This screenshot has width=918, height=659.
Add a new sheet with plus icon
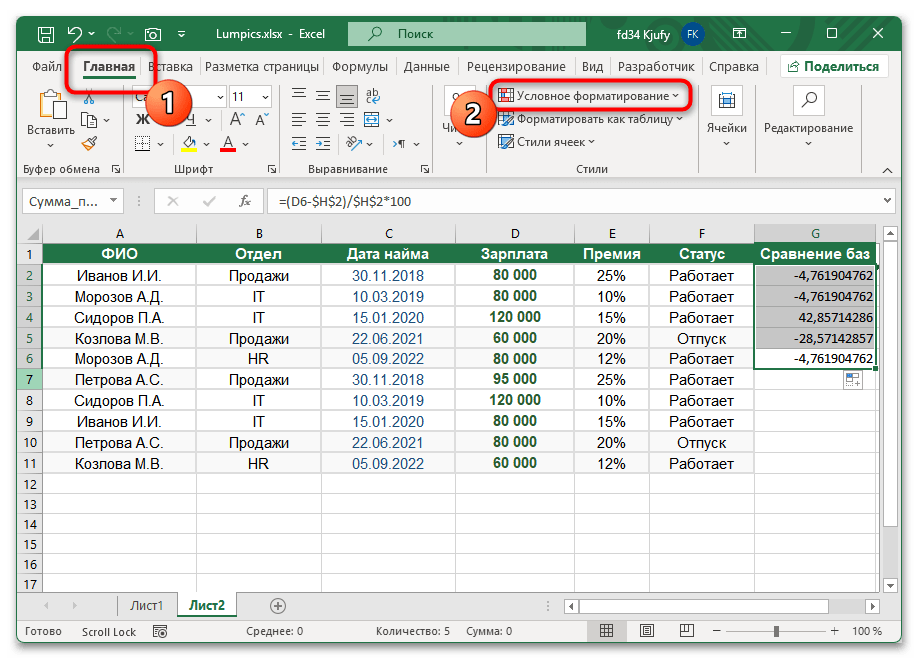[278, 605]
